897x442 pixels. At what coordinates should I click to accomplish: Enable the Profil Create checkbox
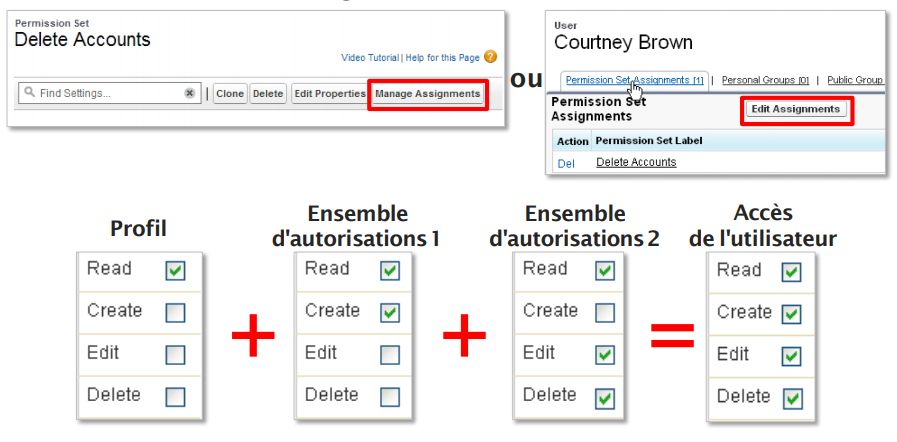point(175,312)
